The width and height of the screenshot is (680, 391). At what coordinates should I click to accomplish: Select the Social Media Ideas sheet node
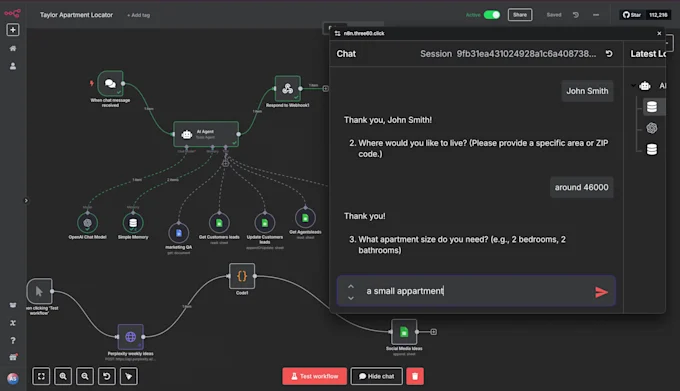click(x=404, y=332)
